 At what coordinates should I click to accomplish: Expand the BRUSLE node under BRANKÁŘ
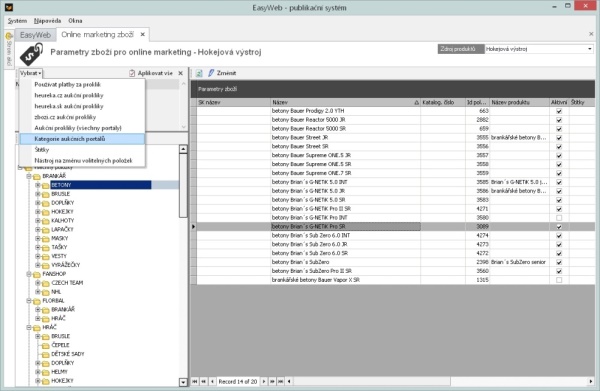point(38,194)
